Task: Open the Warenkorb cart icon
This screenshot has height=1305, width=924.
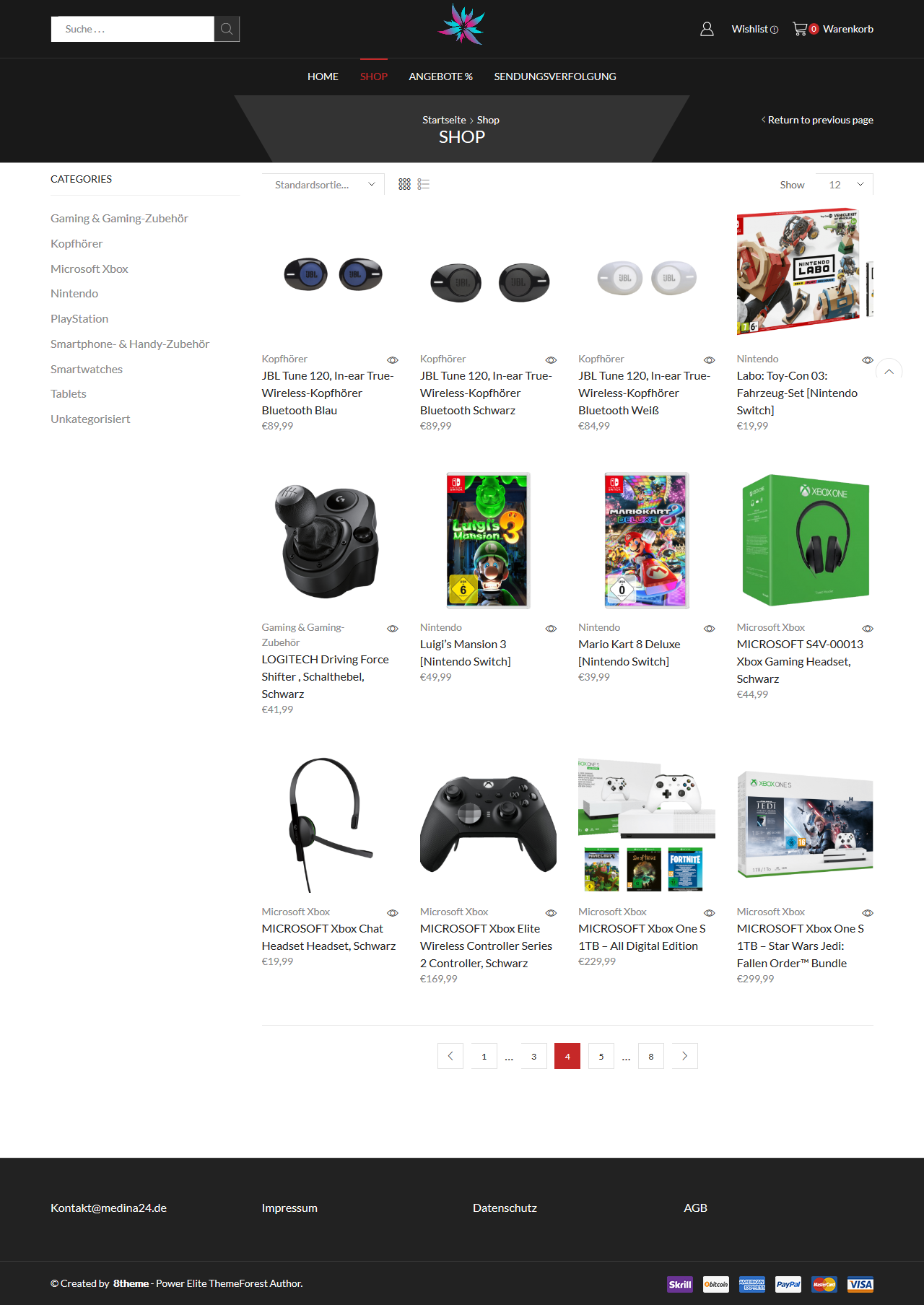Action: (x=800, y=29)
